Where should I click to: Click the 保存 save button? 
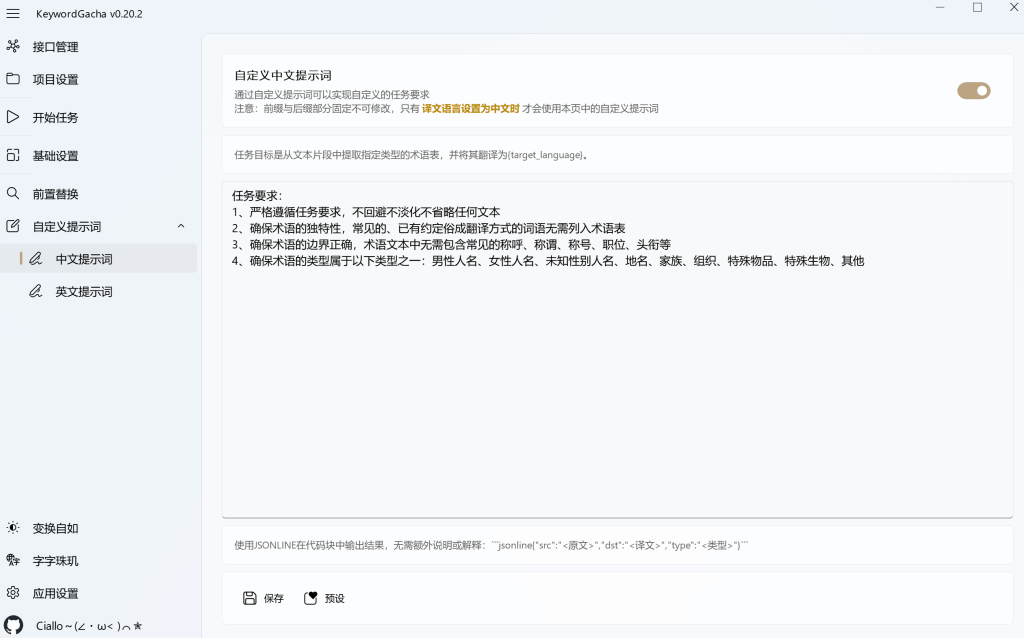(264, 598)
